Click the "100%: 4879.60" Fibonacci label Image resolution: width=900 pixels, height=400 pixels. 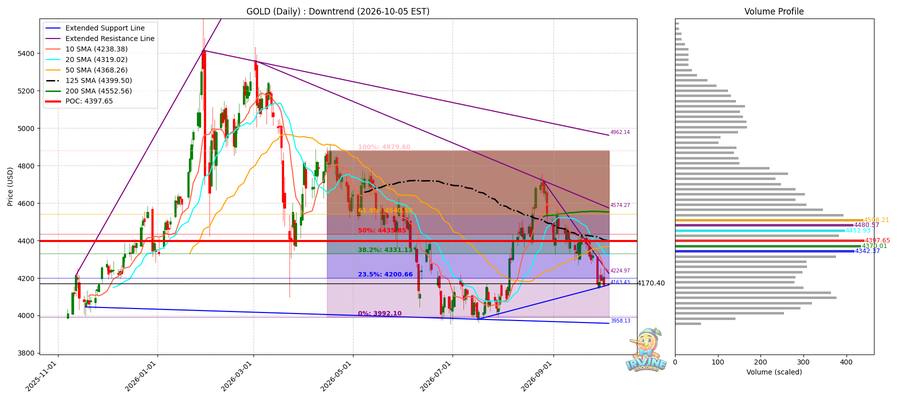pos(384,147)
